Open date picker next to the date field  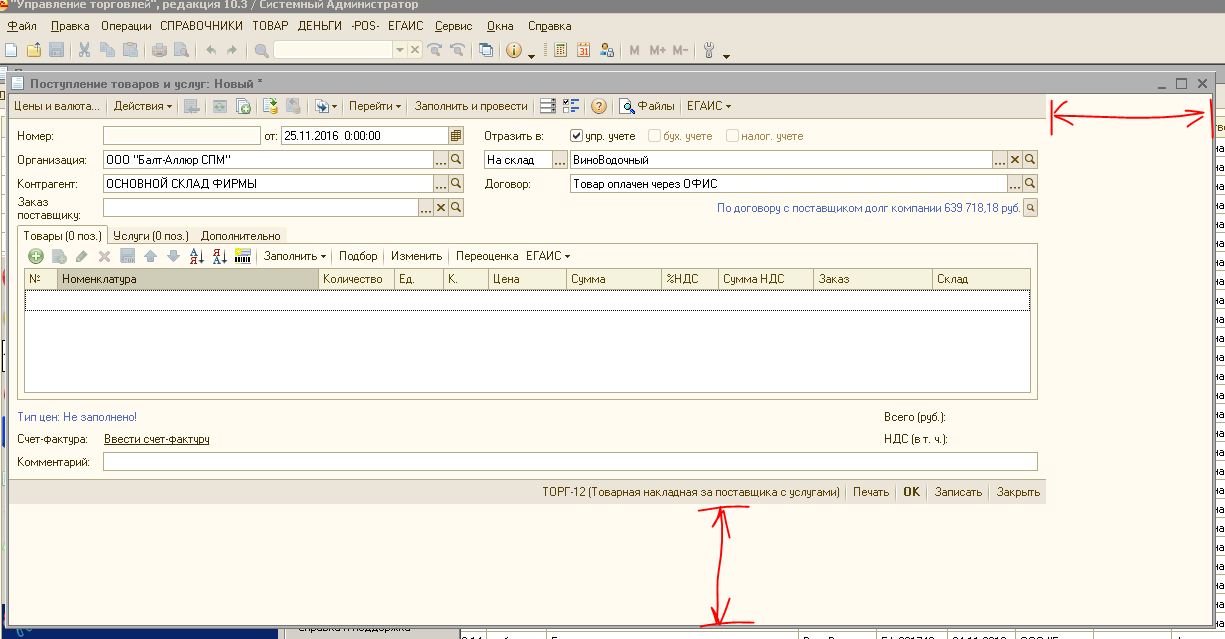[x=456, y=136]
